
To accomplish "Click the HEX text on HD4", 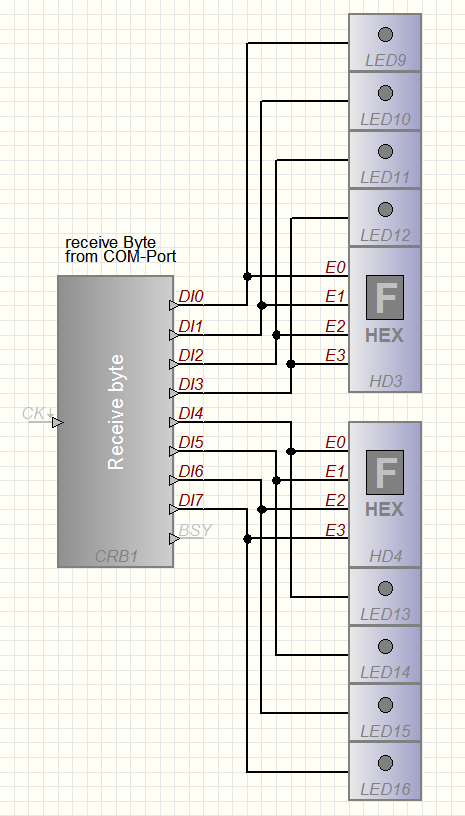I will (384, 509).
